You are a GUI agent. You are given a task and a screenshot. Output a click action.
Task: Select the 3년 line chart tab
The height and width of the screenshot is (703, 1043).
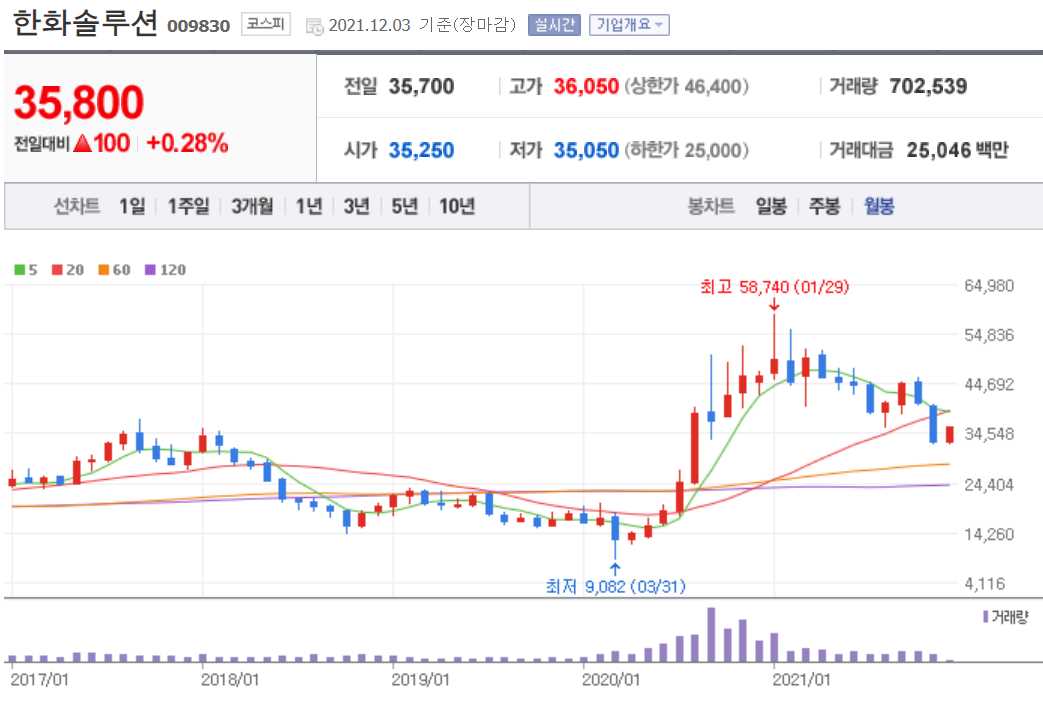click(x=357, y=206)
